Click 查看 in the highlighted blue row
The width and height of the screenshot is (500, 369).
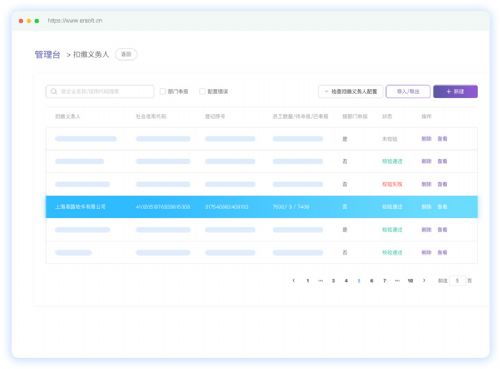pos(442,207)
